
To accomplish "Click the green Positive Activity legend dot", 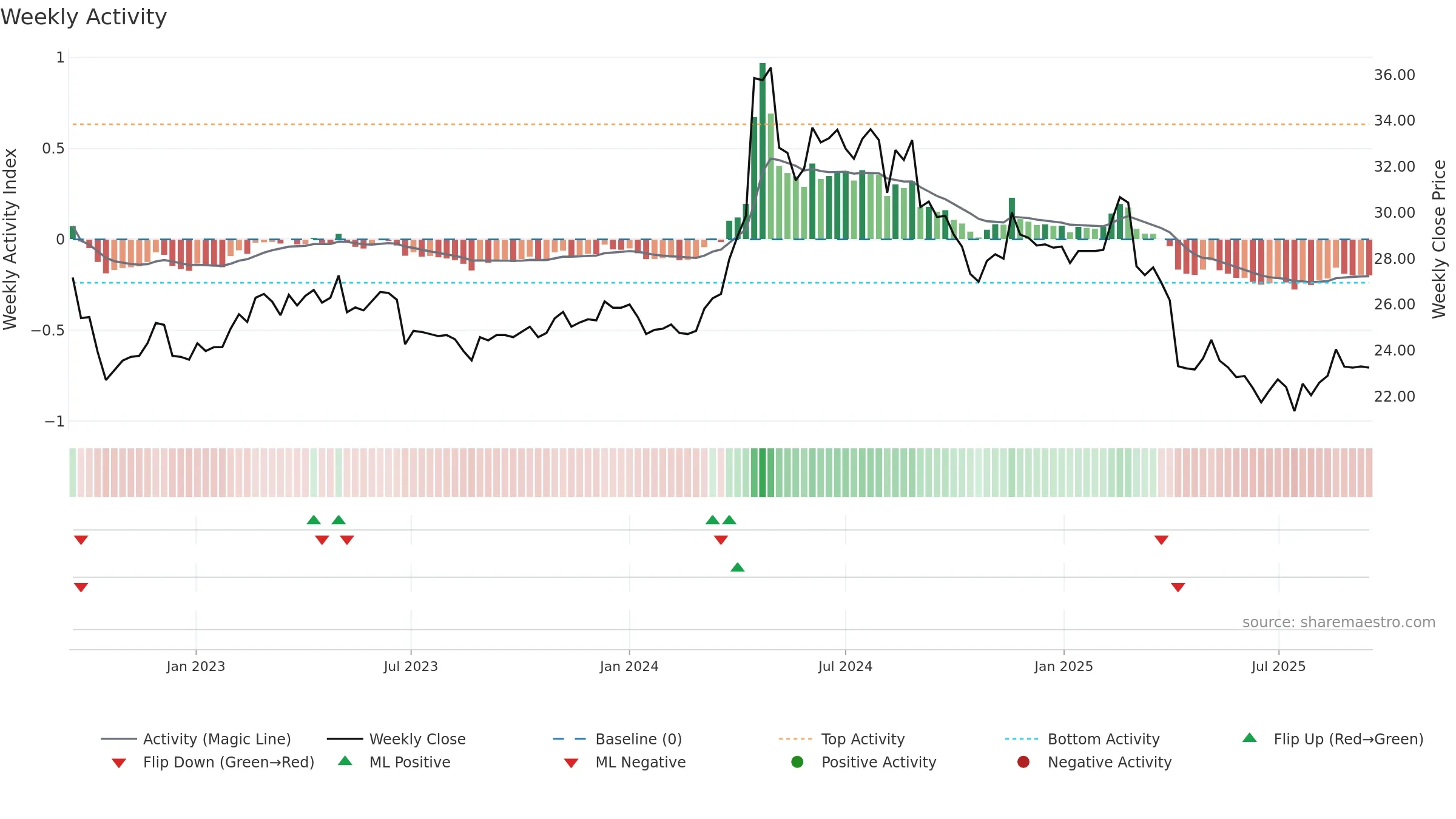I will pyautogui.click(x=798, y=762).
